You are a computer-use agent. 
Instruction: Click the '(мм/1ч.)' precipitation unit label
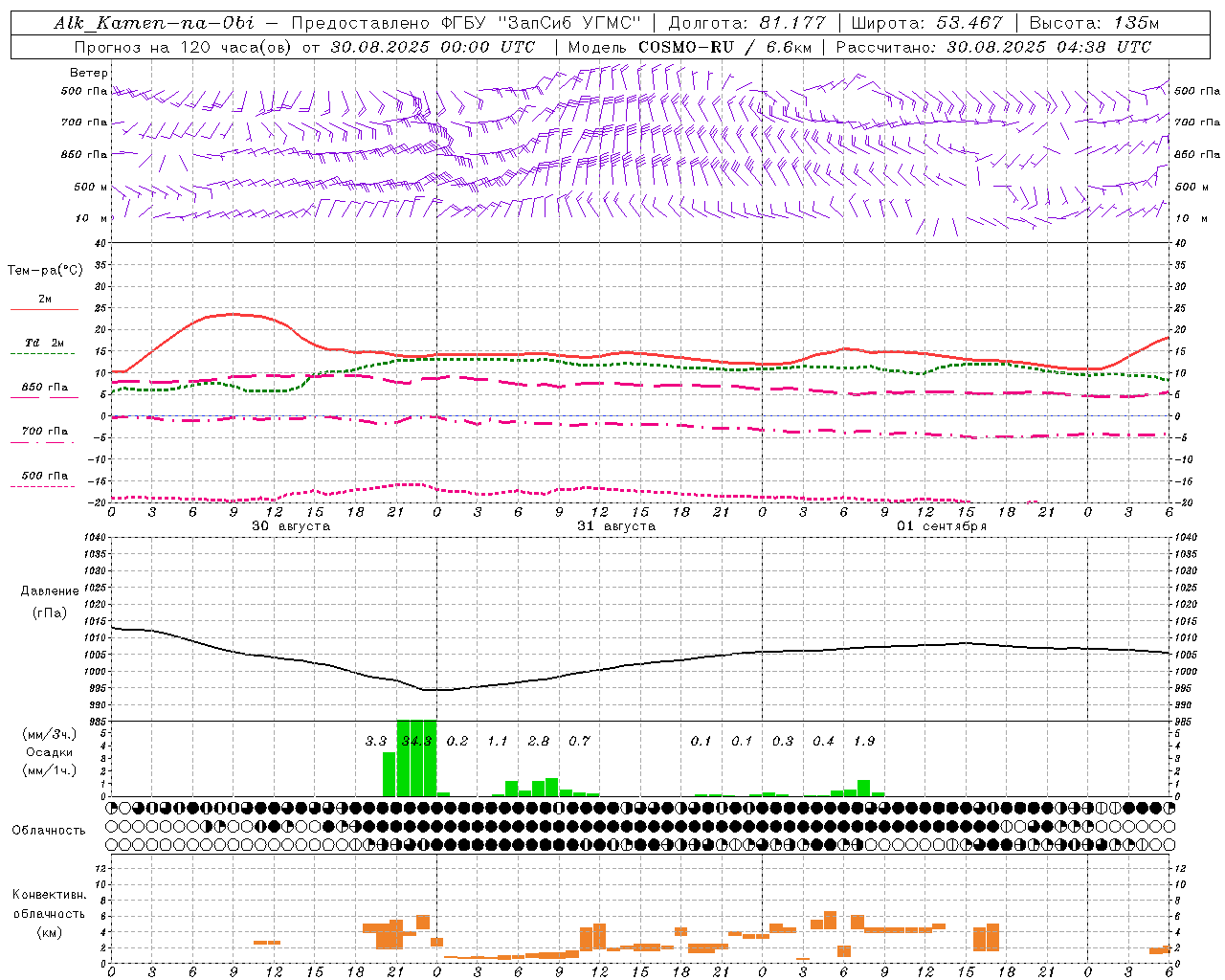[x=50, y=770]
